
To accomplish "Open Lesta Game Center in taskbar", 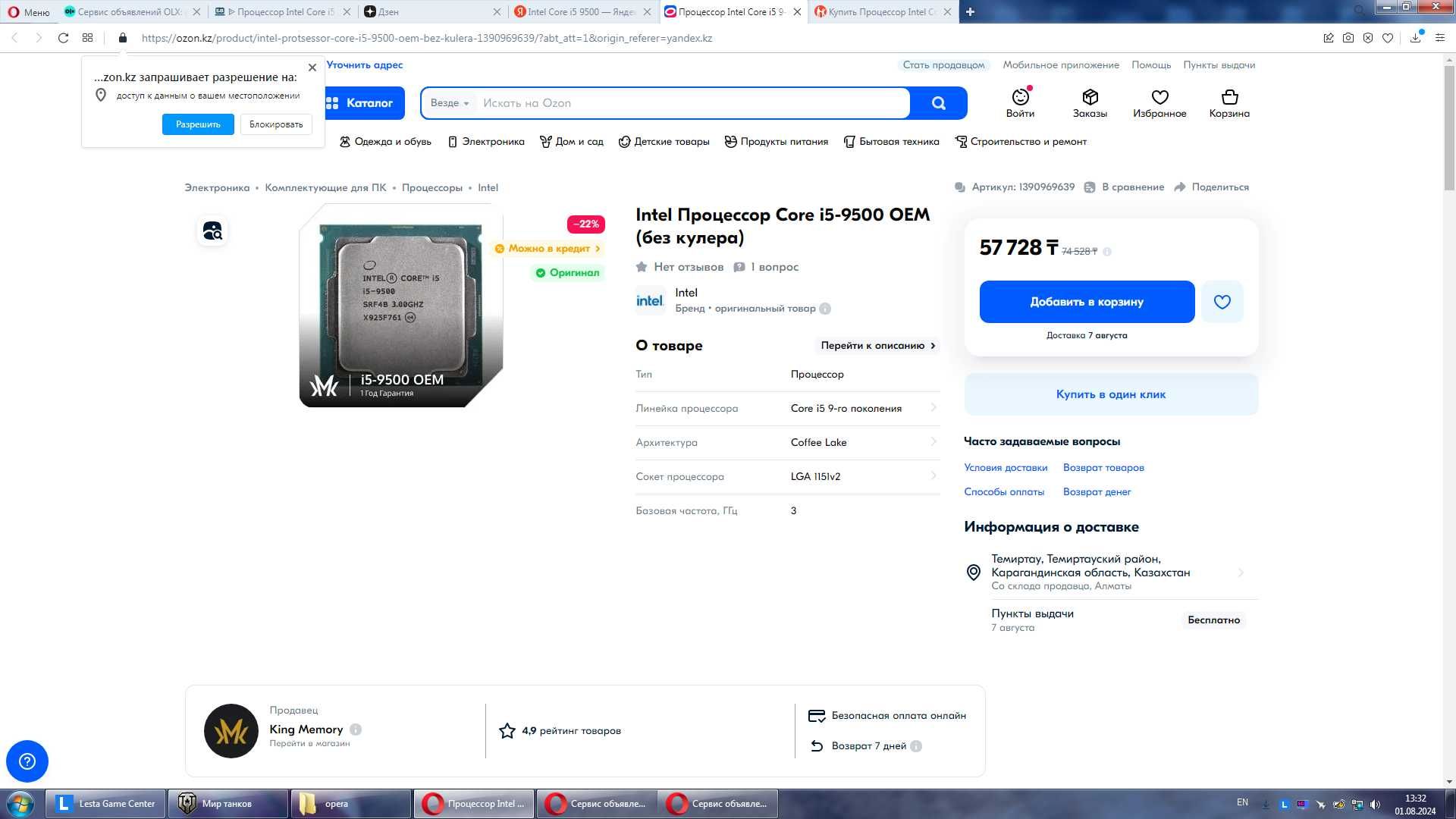I will (x=105, y=804).
